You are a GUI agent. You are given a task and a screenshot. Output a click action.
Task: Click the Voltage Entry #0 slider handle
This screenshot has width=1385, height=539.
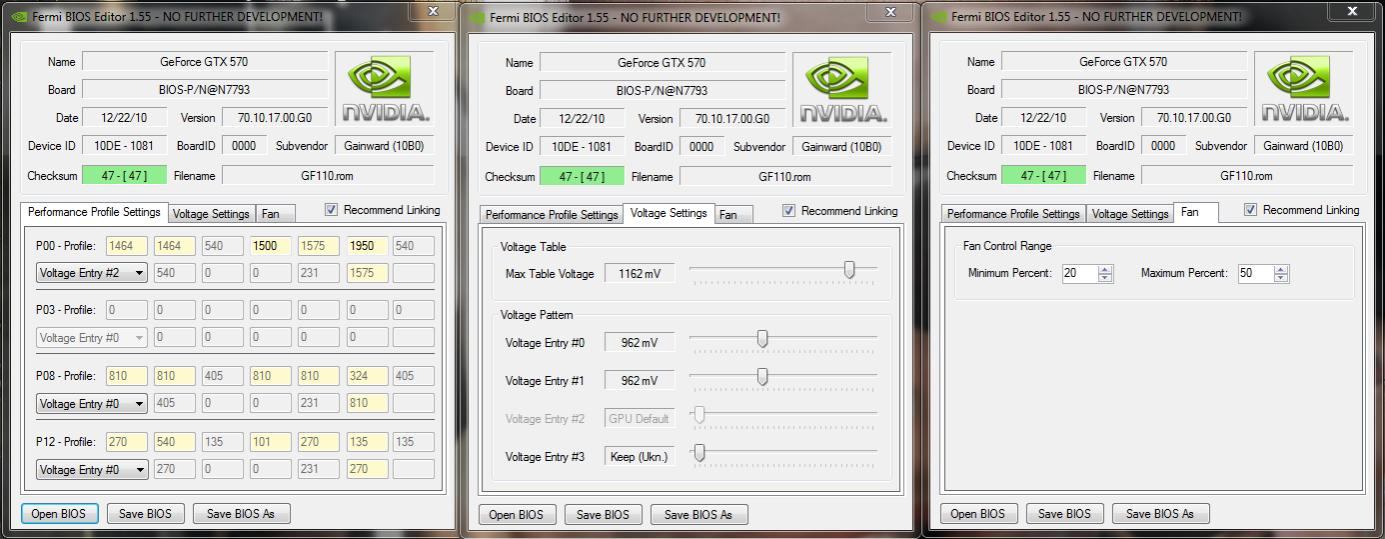pos(762,340)
